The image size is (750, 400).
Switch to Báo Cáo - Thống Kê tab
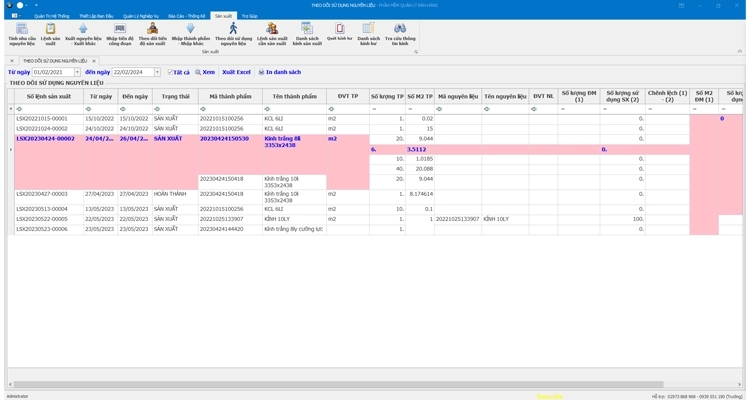[186, 16]
